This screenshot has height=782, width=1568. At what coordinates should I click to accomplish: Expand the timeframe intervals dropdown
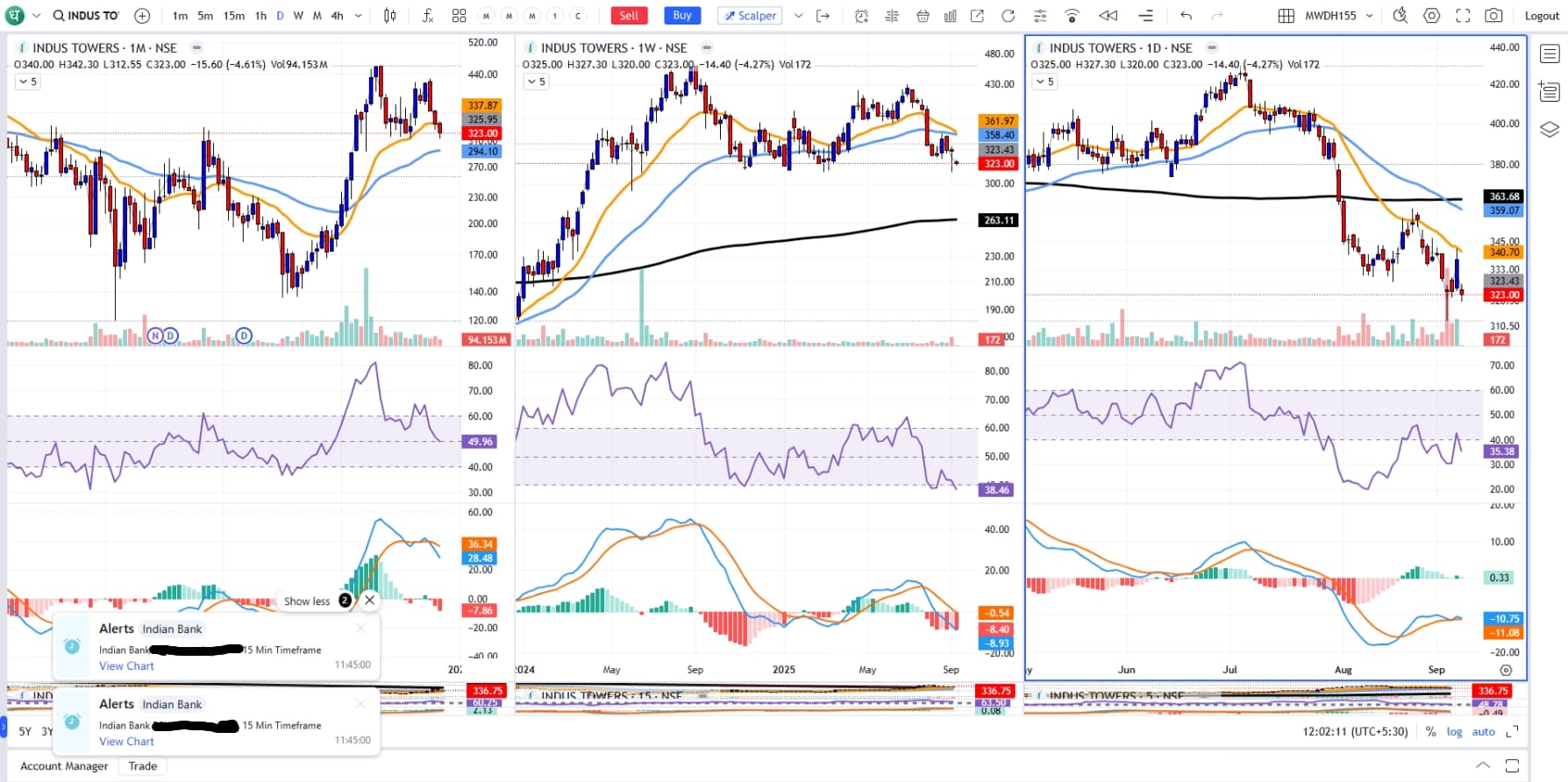[x=359, y=16]
